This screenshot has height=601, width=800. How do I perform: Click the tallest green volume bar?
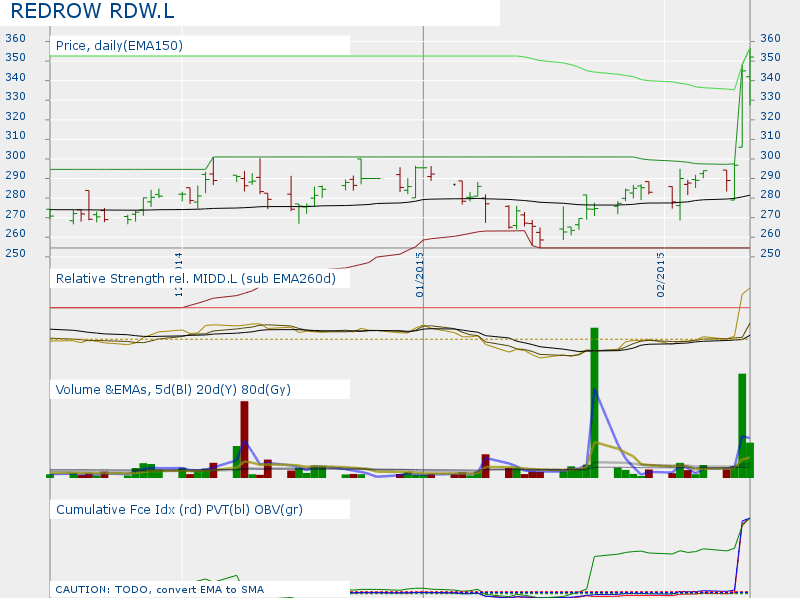(x=594, y=403)
